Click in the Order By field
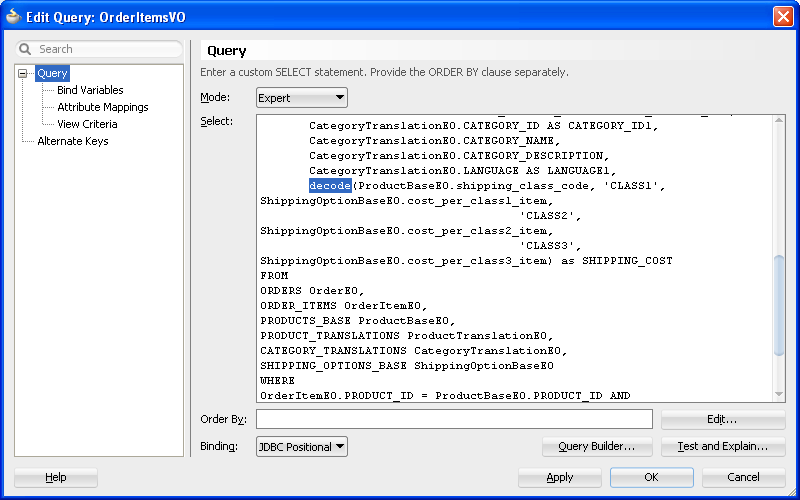 [x=454, y=419]
